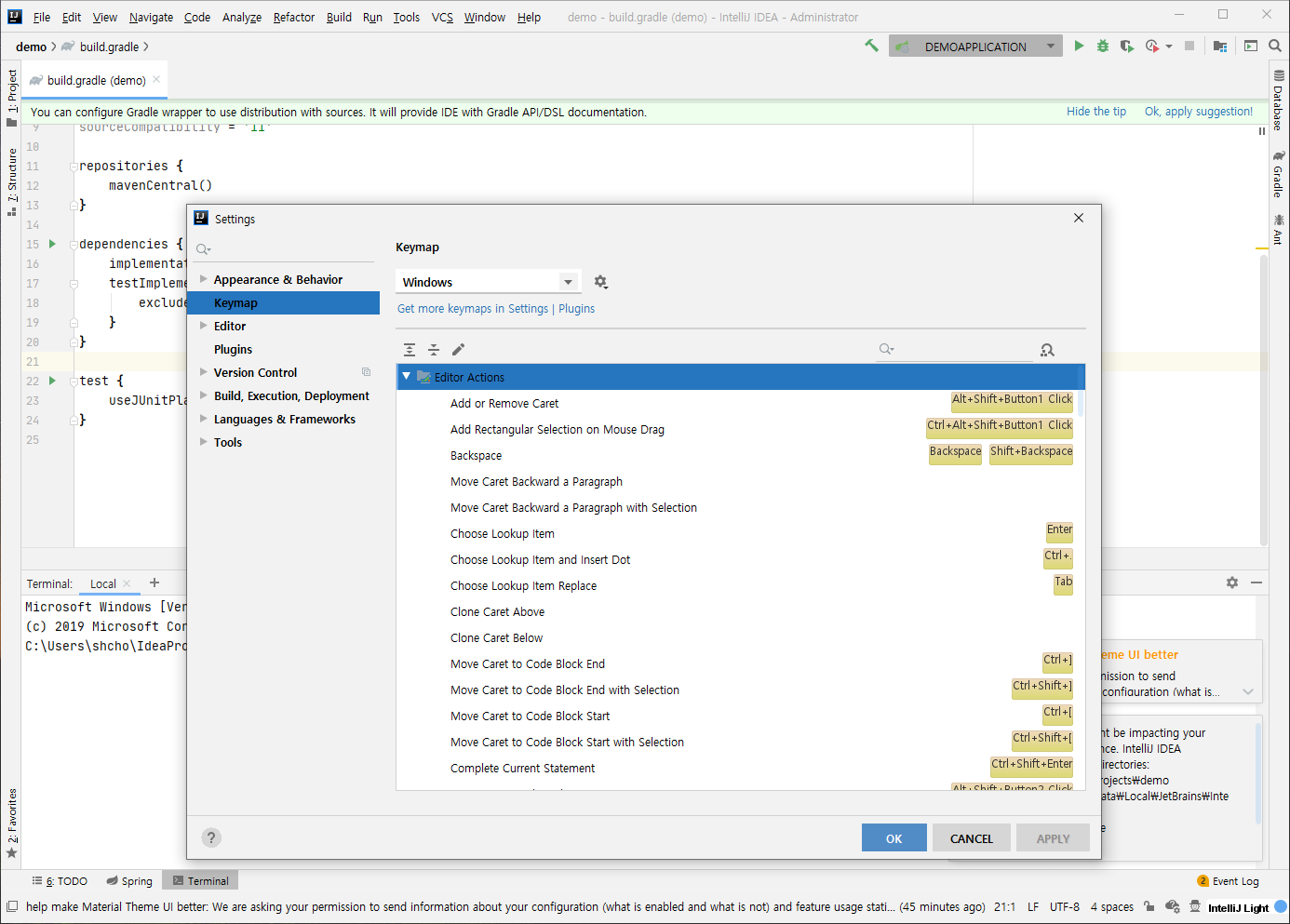
Task: Expand Appearance & Behavior settings
Action: [x=204, y=278]
